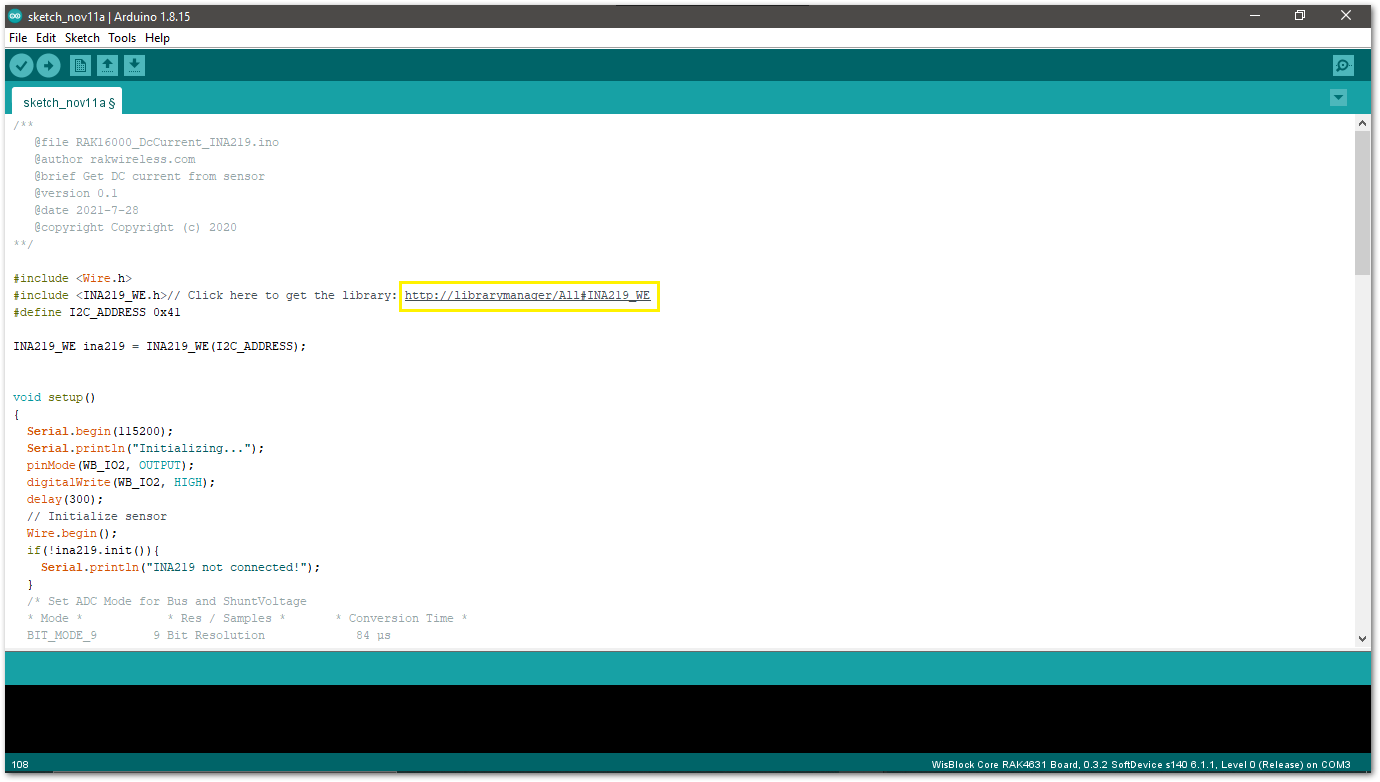Click the 'void setup()' line
Image resolution: width=1380 pixels, height=782 pixels.
coord(54,397)
